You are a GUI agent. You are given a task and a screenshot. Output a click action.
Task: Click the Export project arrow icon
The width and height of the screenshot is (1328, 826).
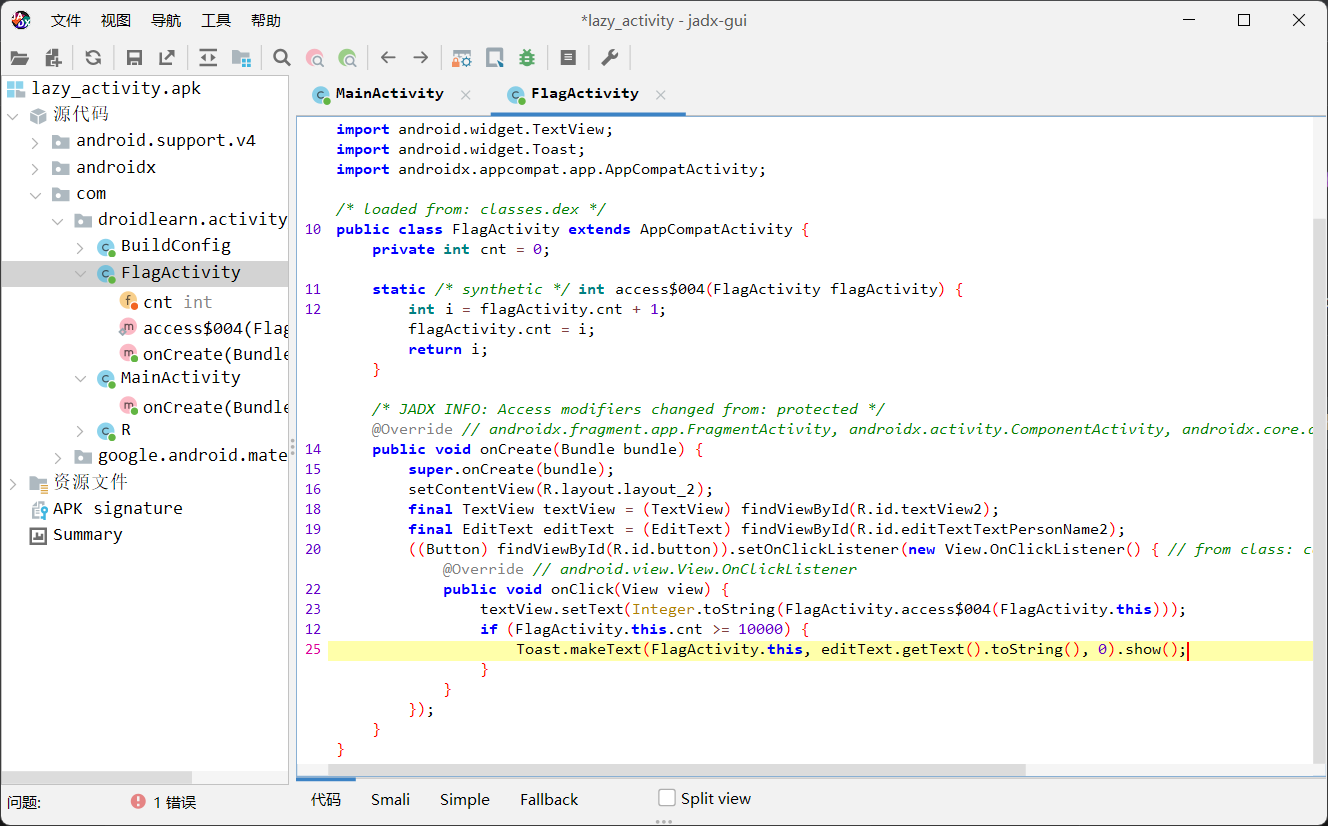167,58
